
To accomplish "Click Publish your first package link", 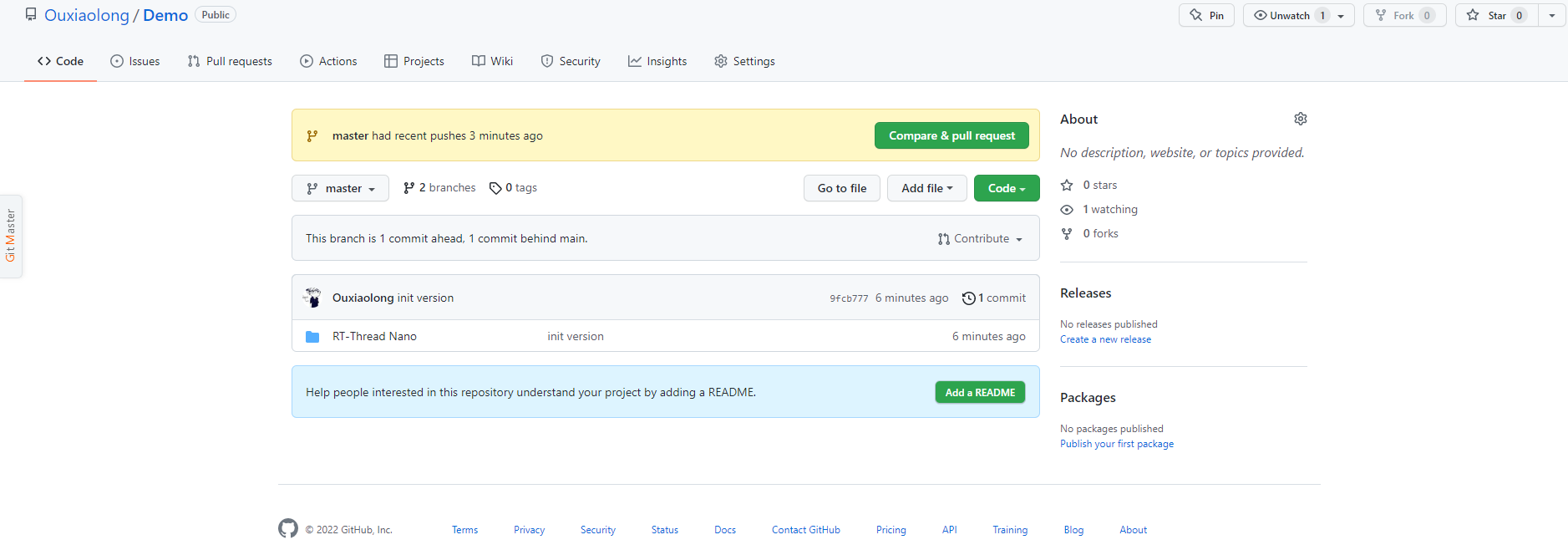I will coord(1117,444).
